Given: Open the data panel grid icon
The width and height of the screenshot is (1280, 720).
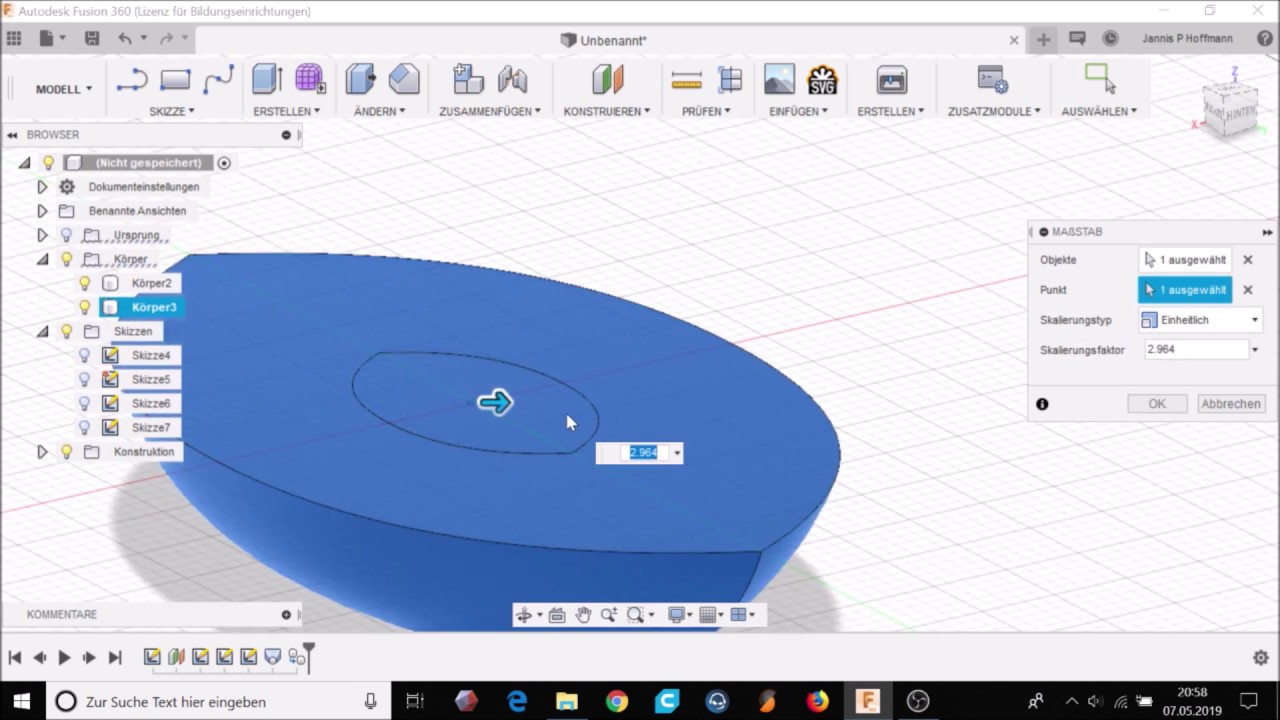Looking at the screenshot, I should [x=14, y=39].
